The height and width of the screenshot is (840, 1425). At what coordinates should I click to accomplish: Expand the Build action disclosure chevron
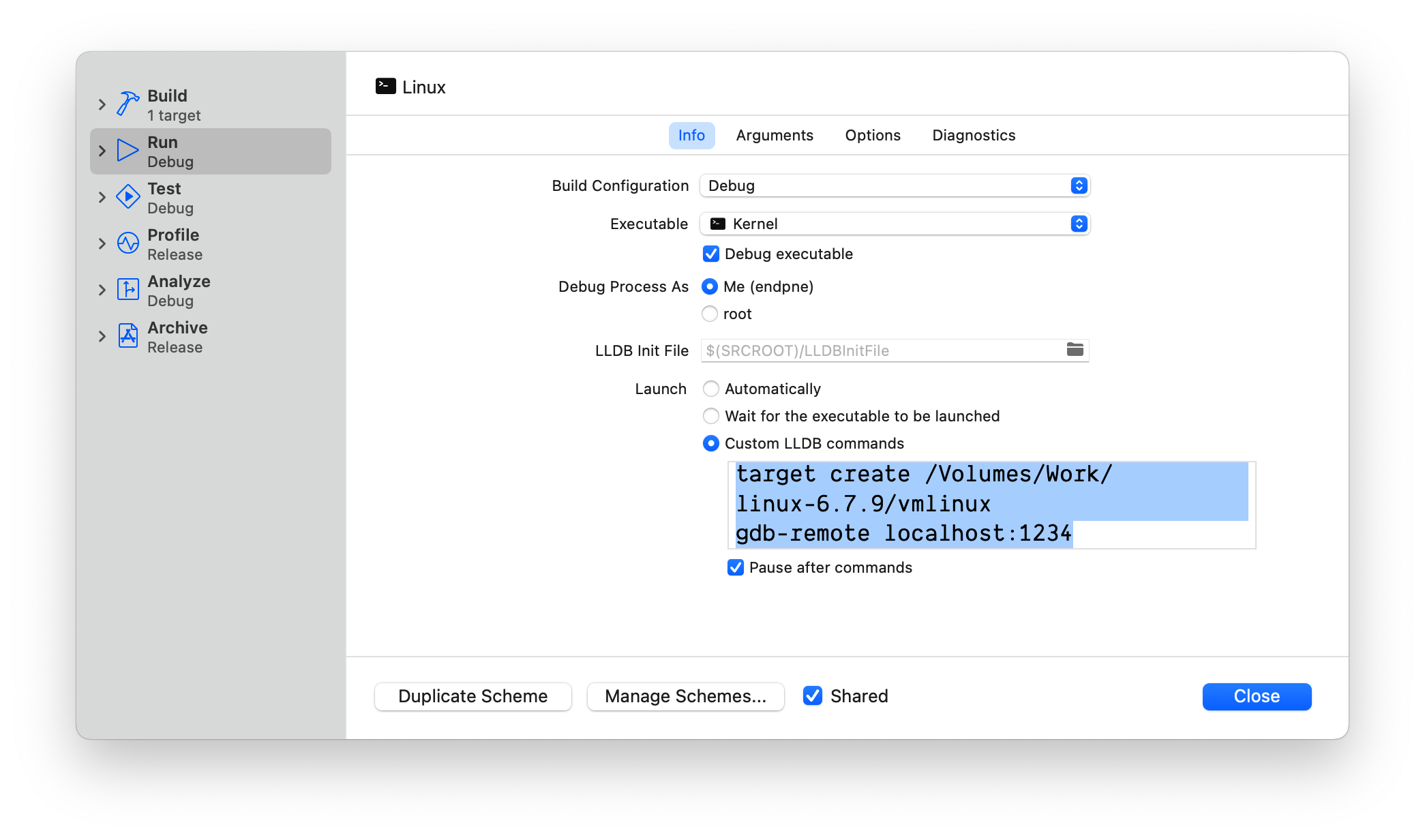click(x=102, y=104)
